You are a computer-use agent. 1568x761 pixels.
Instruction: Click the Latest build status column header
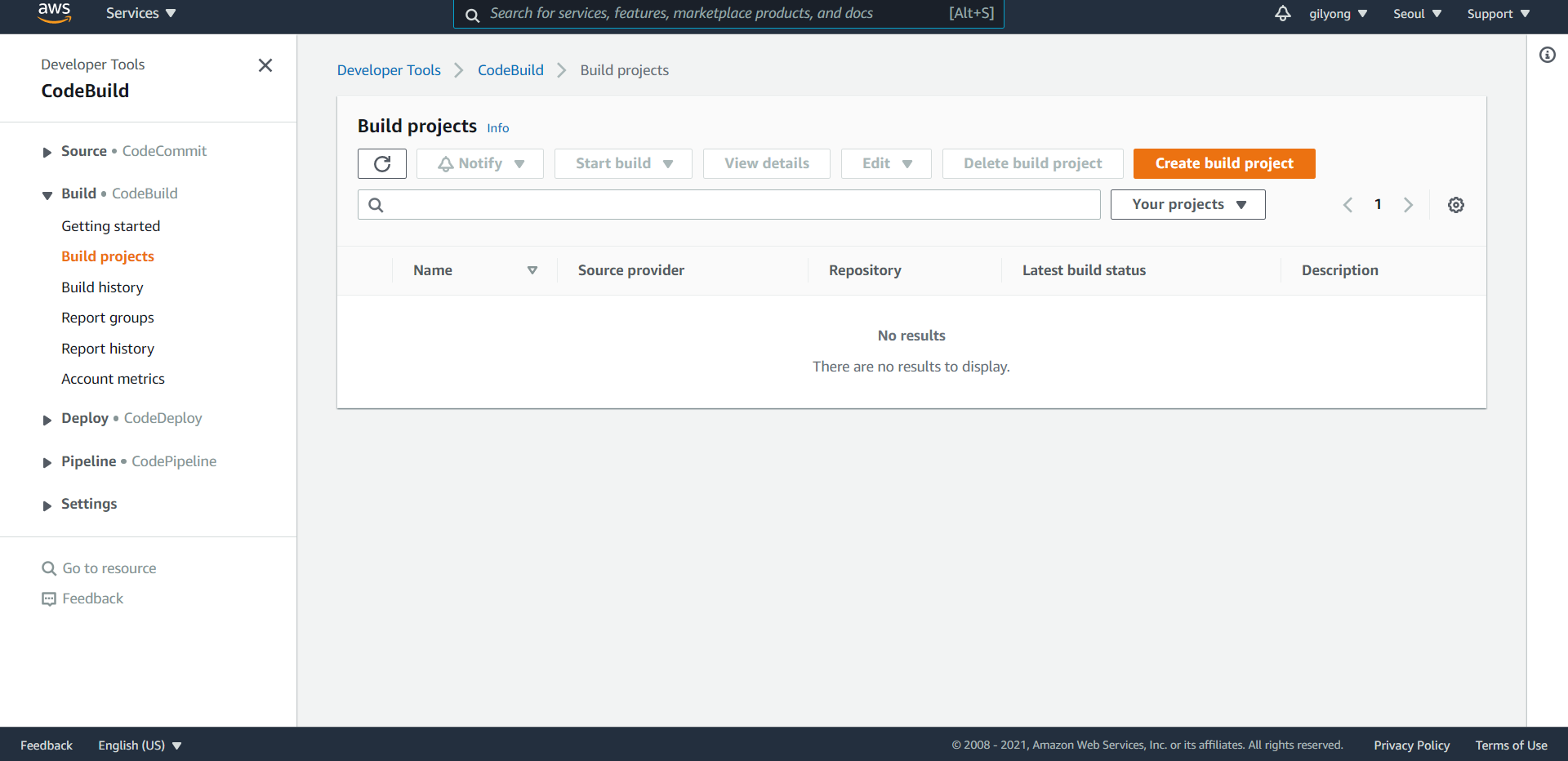1084,270
